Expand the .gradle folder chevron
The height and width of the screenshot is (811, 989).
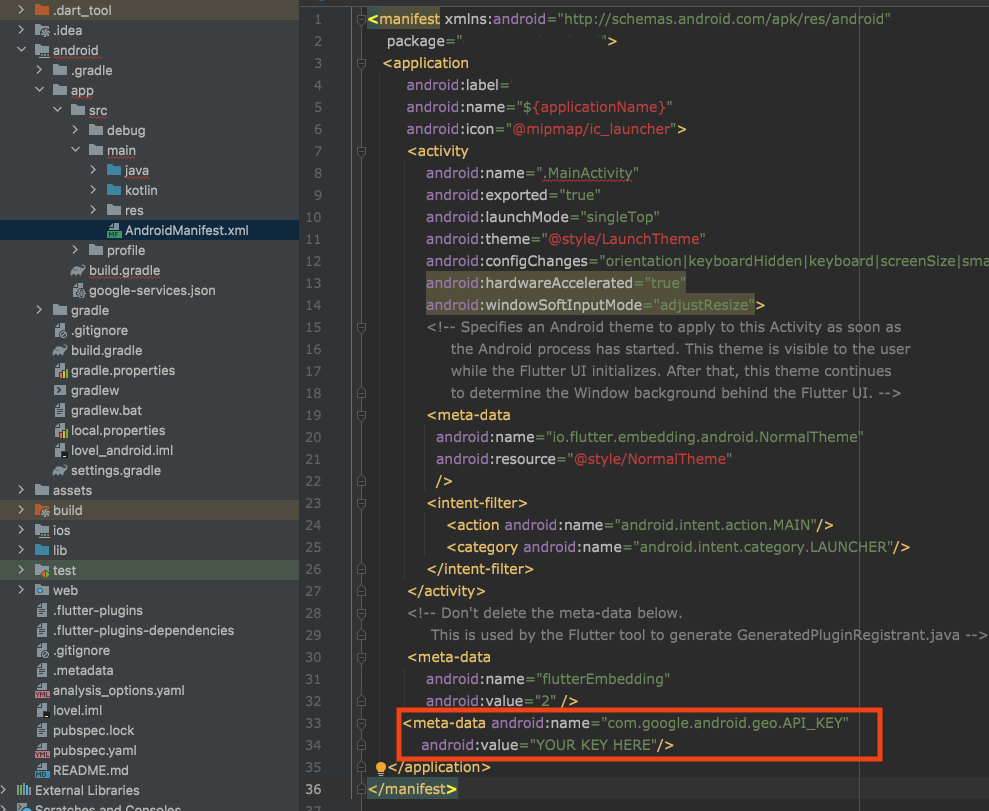pos(39,70)
